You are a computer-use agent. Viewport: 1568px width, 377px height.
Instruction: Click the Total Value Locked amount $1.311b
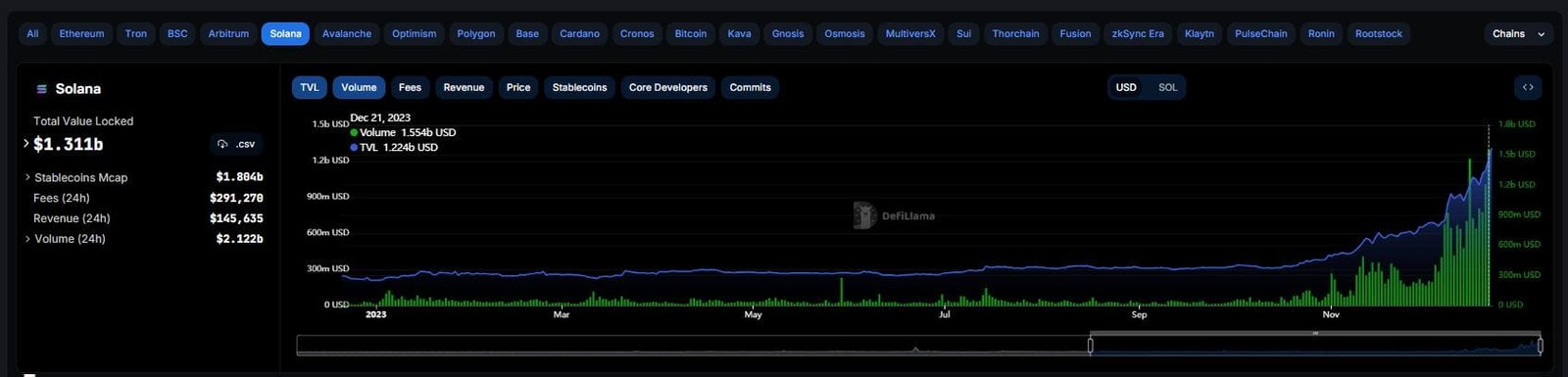pos(69,144)
